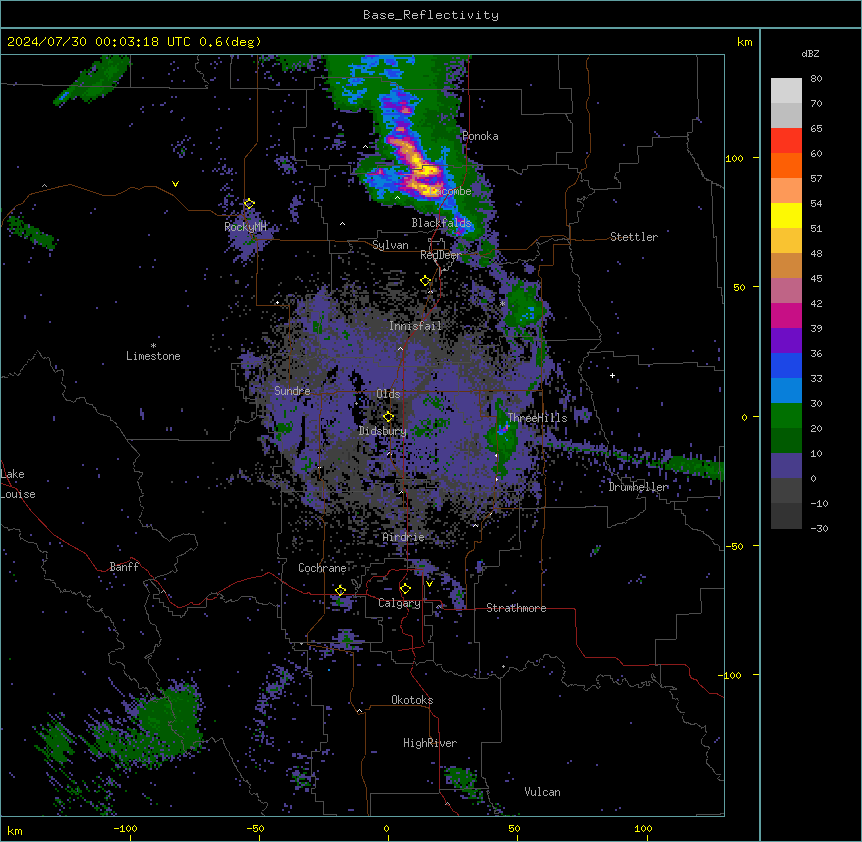Click the yellow diamond marker south of RedDeer
Viewport: 862px width, 842px height.
(x=426, y=281)
